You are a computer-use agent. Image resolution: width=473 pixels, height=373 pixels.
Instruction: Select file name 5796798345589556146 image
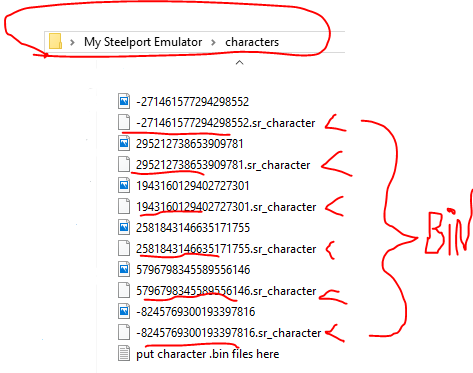pos(193,270)
